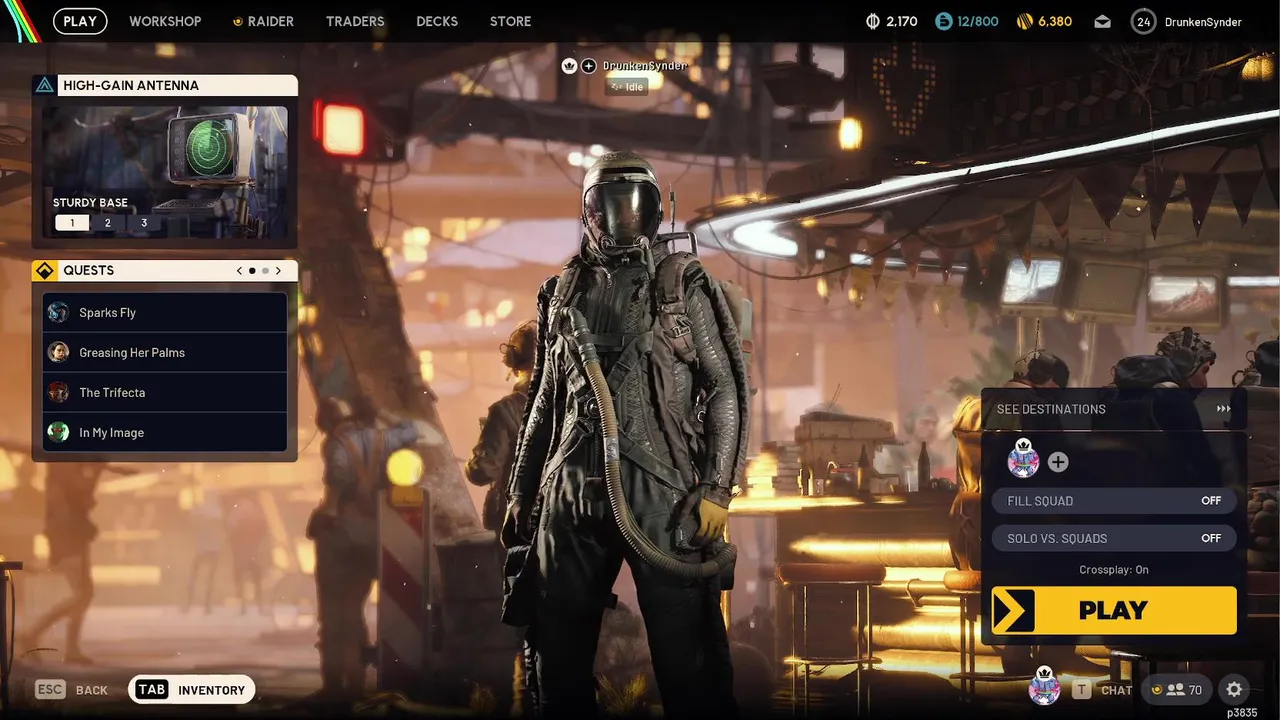The height and width of the screenshot is (720, 1280).
Task: Click the 2,170 coin currency icon
Action: (x=872, y=21)
